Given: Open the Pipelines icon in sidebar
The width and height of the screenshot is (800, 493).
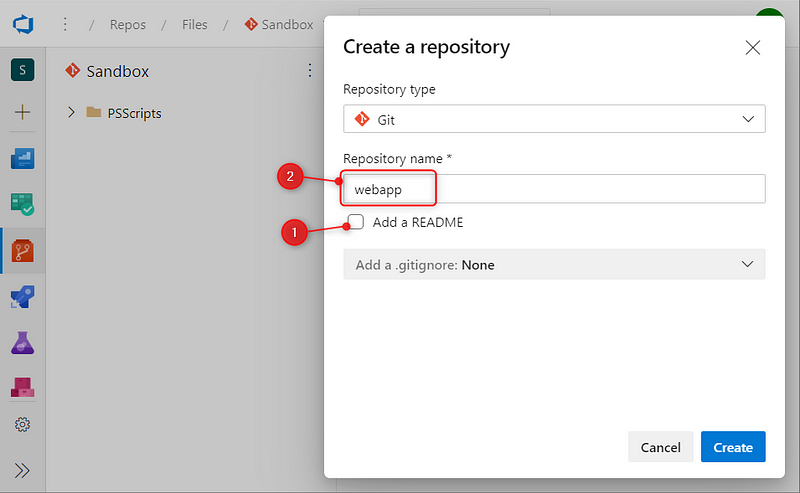Looking at the screenshot, I should click(23, 297).
